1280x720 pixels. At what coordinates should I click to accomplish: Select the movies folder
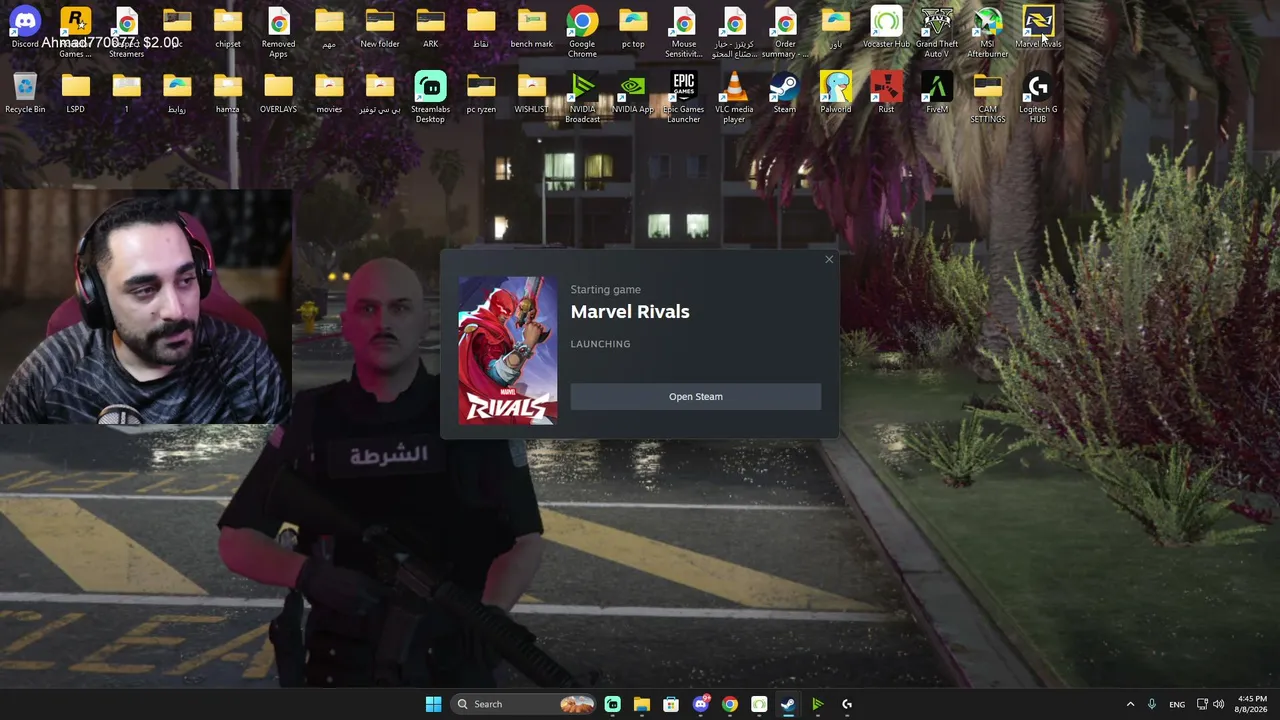pyautogui.click(x=329, y=92)
